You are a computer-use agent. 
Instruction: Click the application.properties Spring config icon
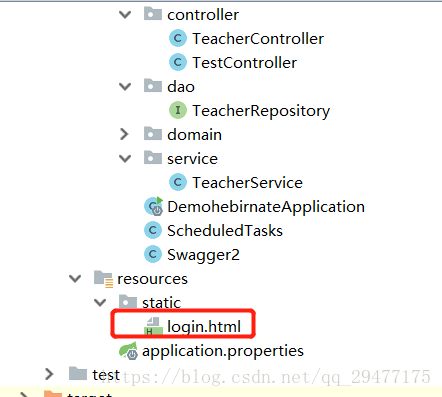[128, 351]
